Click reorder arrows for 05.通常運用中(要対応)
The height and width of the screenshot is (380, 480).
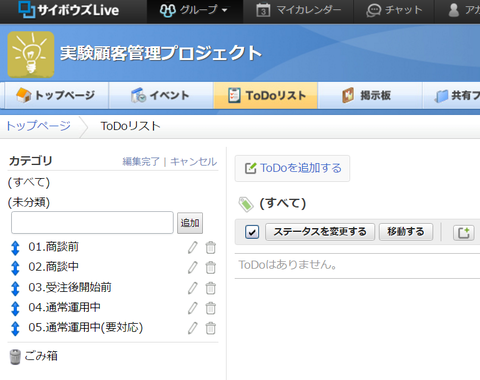(x=15, y=328)
